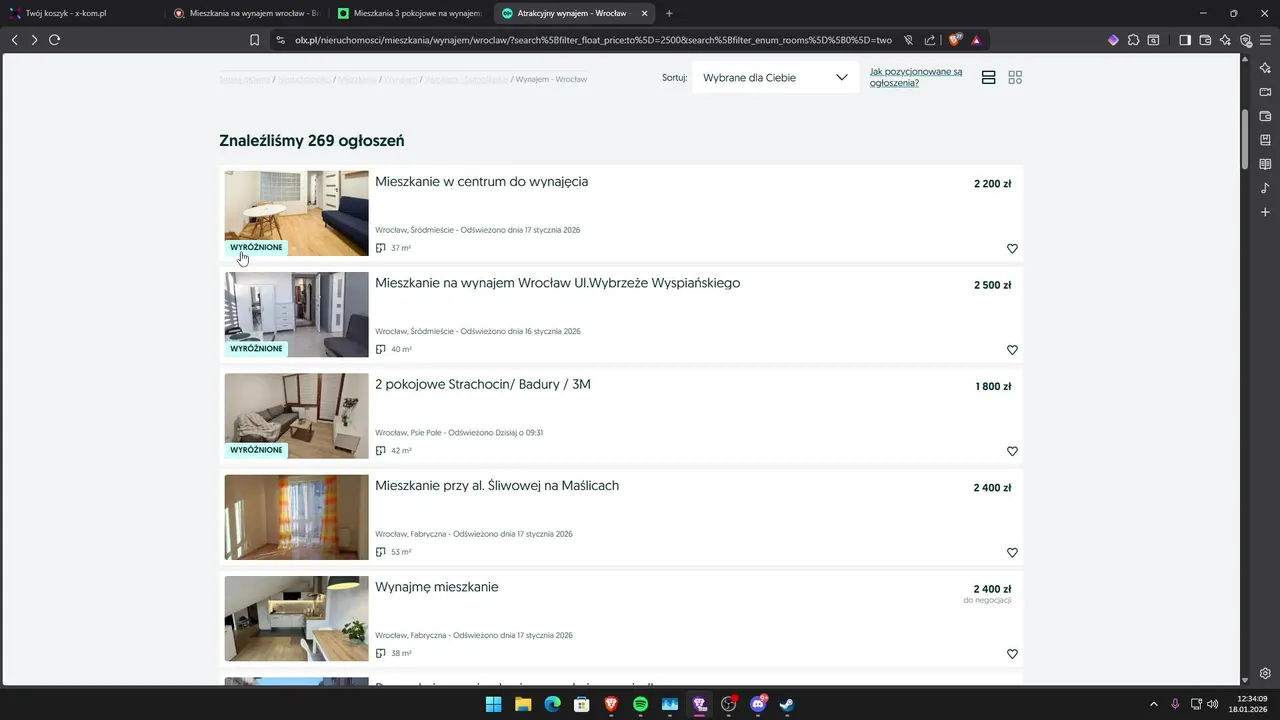
Task: Bookmark this page via address bar icon
Action: pyautogui.click(x=254, y=40)
